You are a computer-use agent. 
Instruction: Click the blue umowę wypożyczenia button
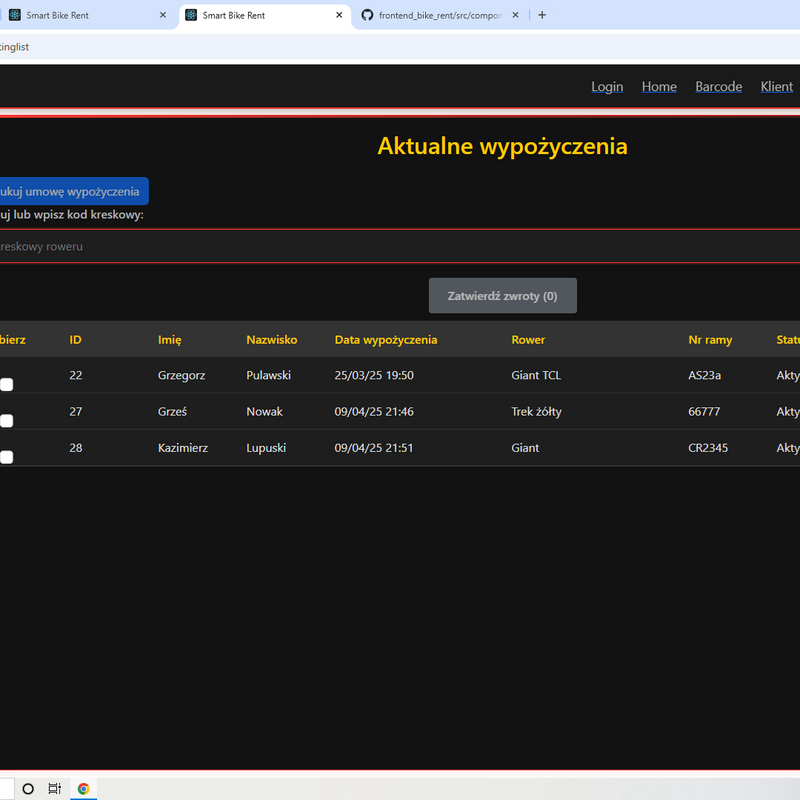tap(72, 191)
